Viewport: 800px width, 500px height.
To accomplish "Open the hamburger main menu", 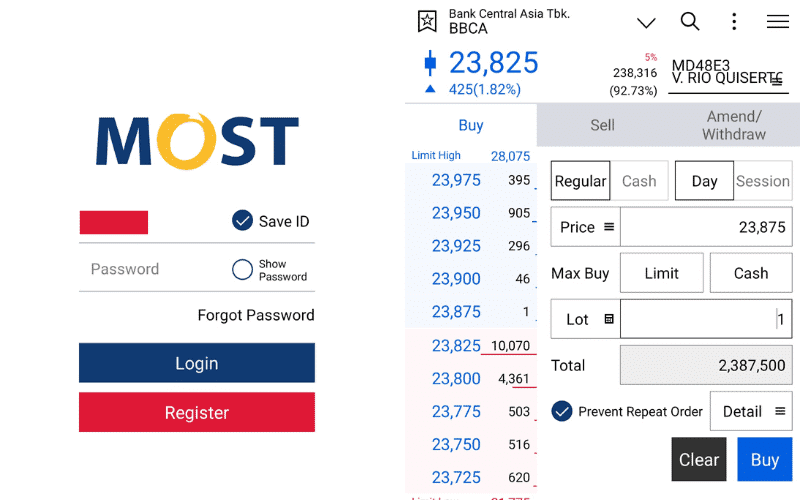I will point(777,21).
